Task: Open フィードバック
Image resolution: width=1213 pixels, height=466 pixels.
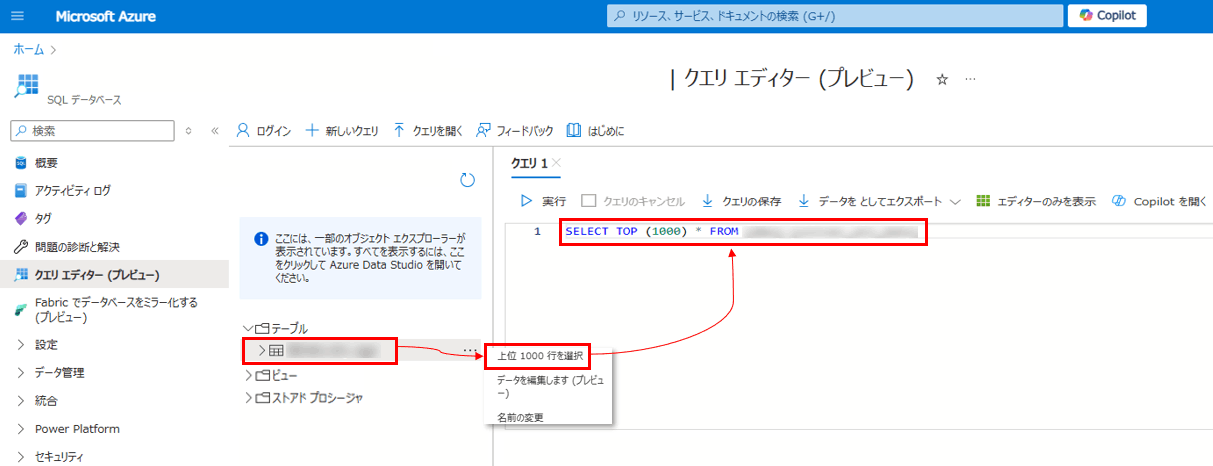Action: tap(515, 131)
